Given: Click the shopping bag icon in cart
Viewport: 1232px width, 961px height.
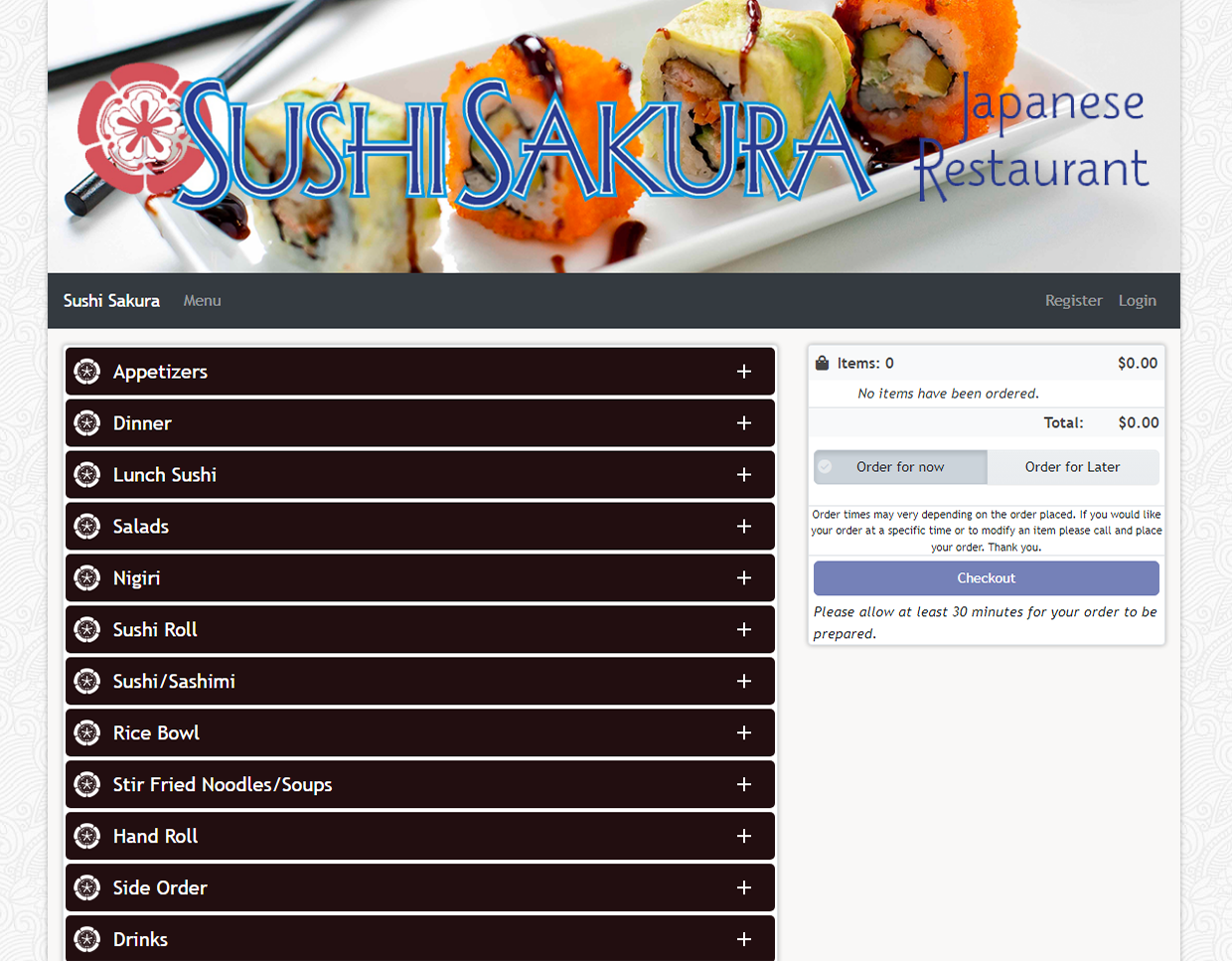Looking at the screenshot, I should [x=822, y=363].
